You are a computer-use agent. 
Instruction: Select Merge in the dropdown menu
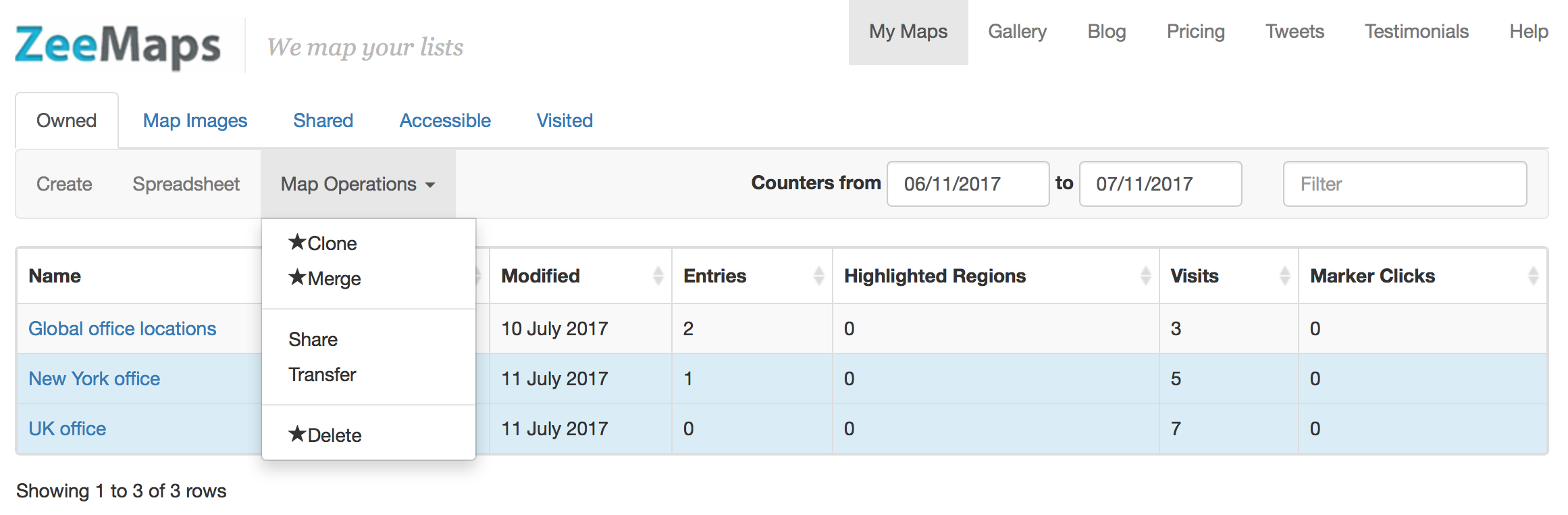tap(325, 278)
